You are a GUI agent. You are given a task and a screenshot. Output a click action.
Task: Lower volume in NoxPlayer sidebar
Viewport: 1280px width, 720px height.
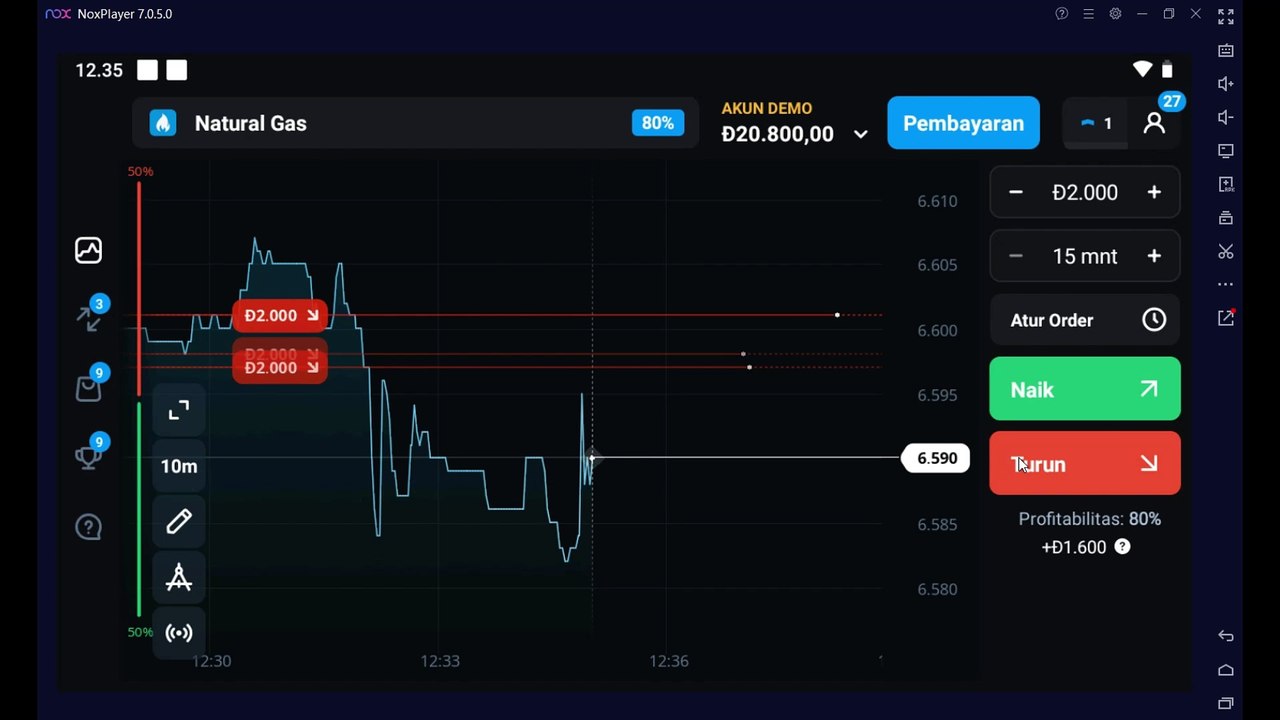point(1226,117)
